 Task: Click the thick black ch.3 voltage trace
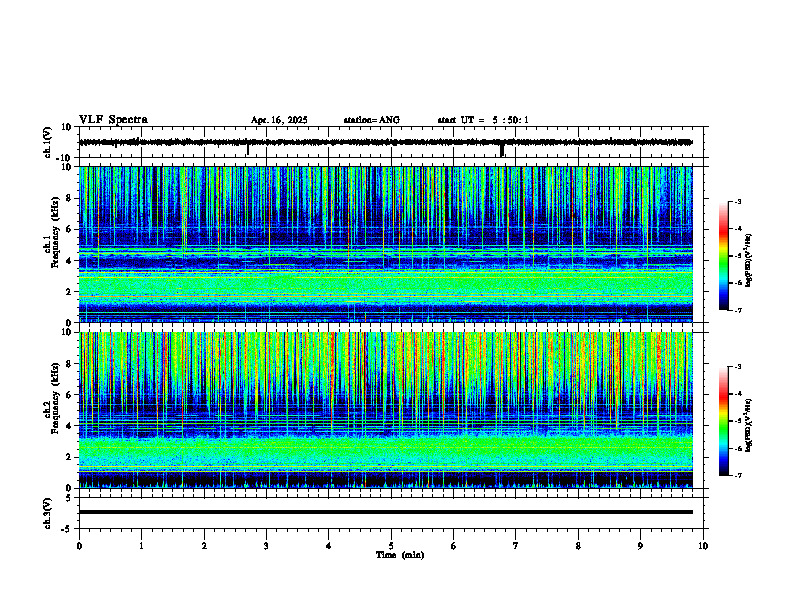pos(385,512)
